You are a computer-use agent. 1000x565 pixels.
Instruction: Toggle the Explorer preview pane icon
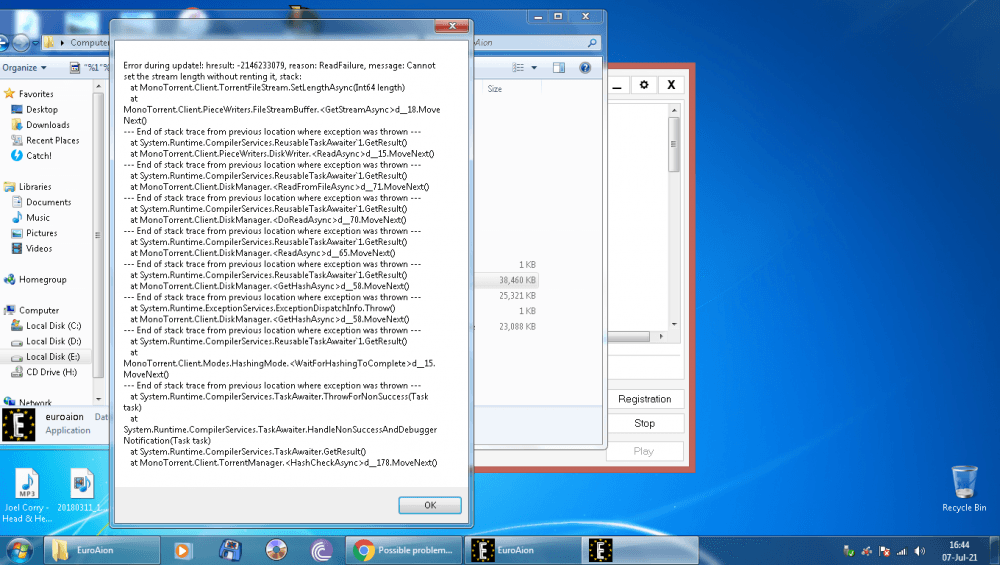(x=559, y=68)
